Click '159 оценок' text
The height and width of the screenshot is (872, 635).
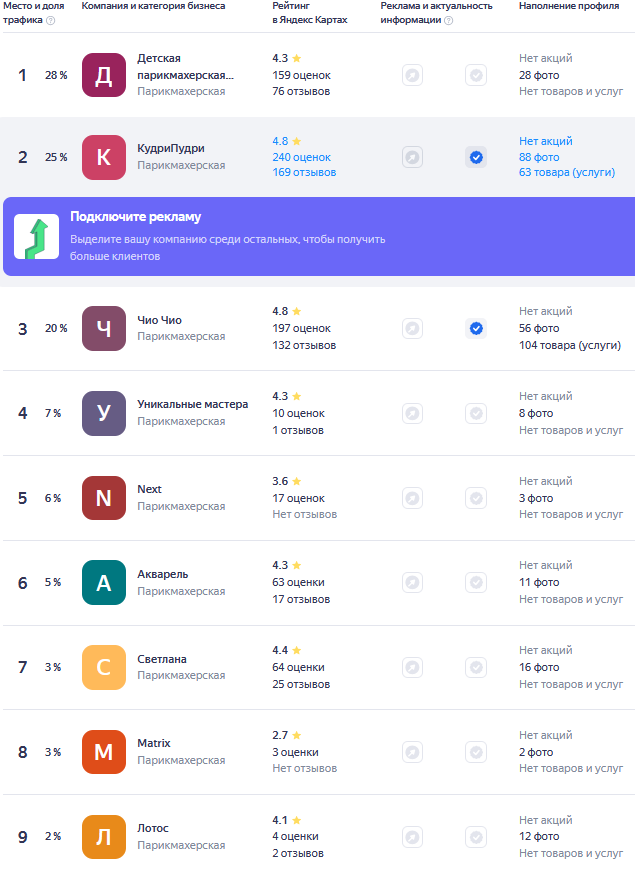pos(301,76)
